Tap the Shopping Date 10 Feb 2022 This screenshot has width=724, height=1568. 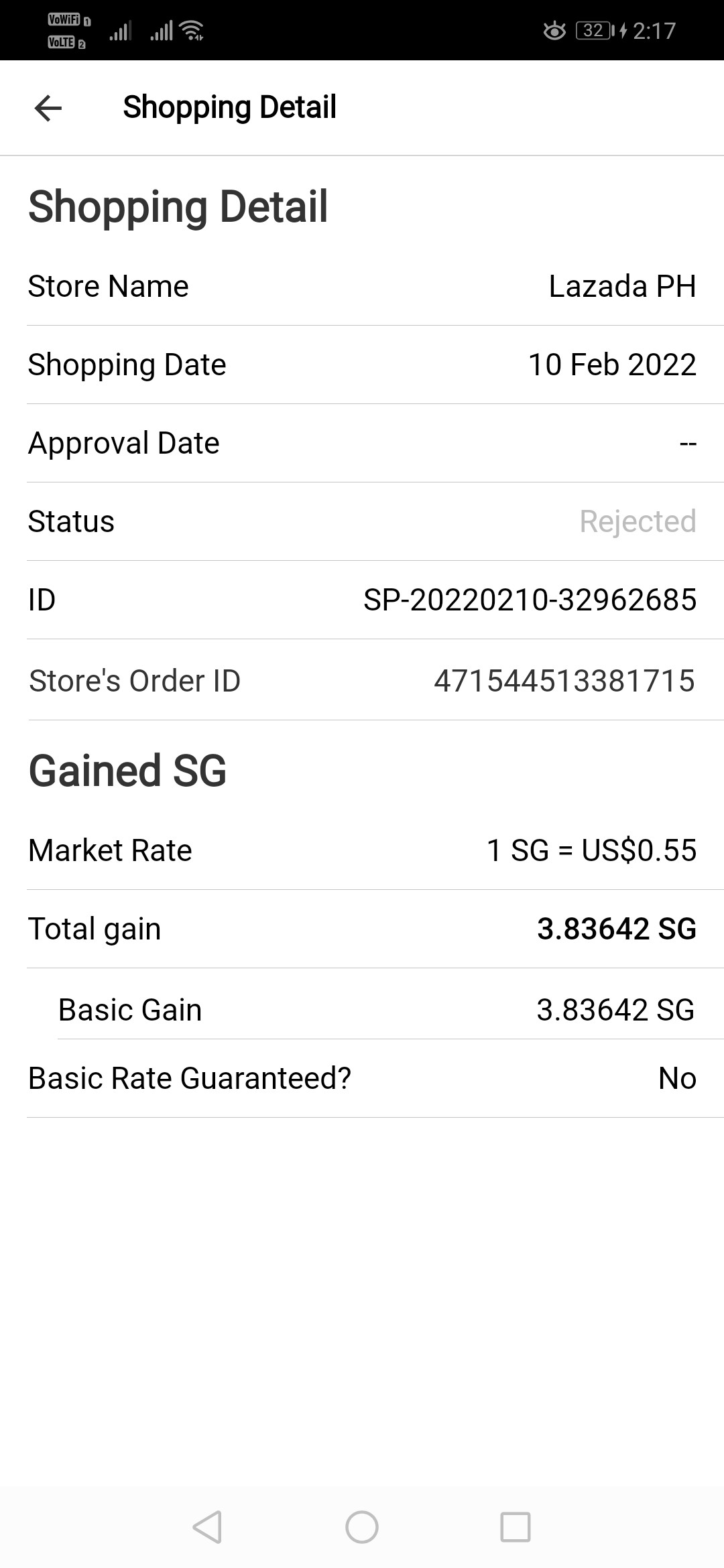coord(612,365)
